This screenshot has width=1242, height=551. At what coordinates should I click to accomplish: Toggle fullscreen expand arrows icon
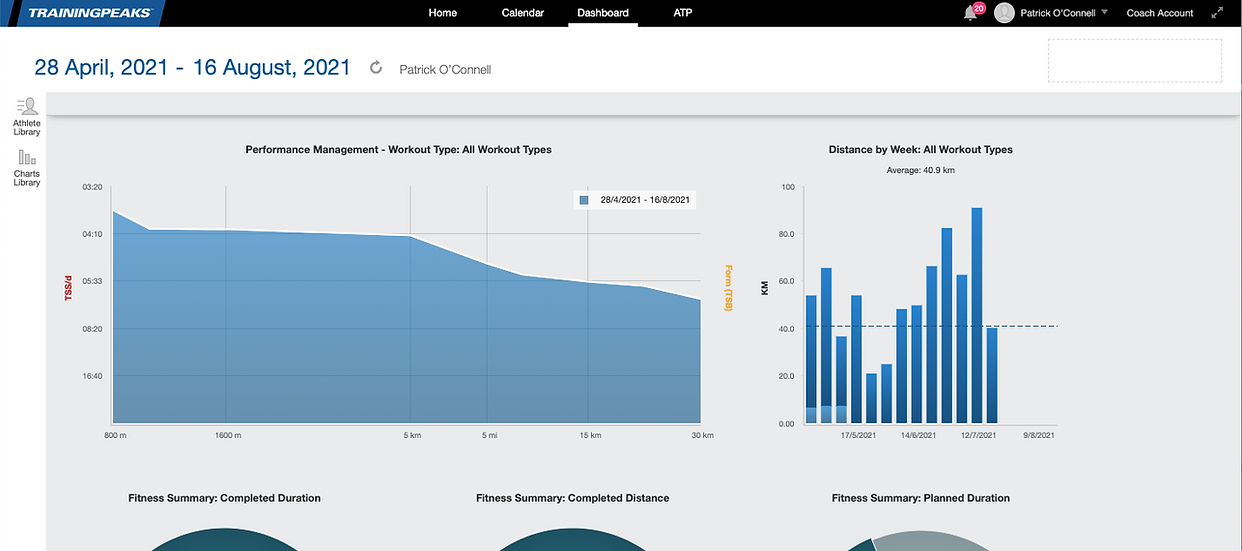1218,13
